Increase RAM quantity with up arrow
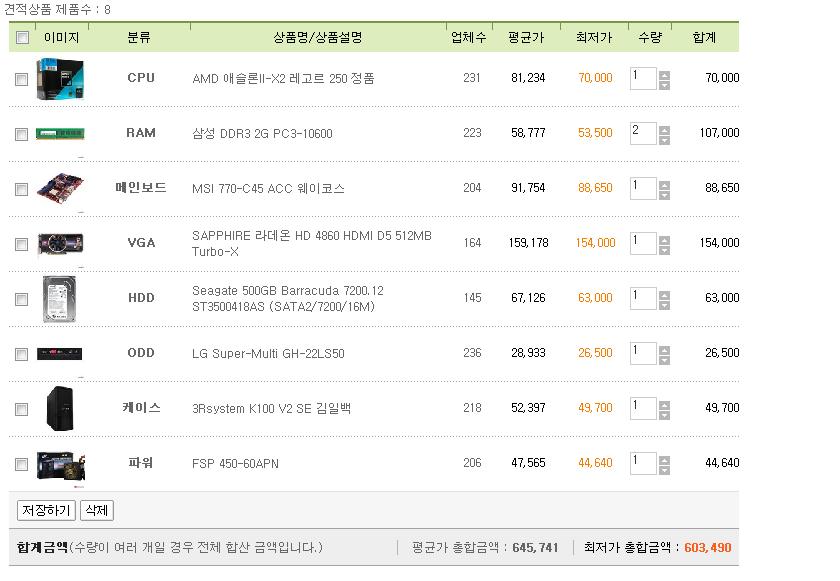The image size is (840, 581). (664, 130)
